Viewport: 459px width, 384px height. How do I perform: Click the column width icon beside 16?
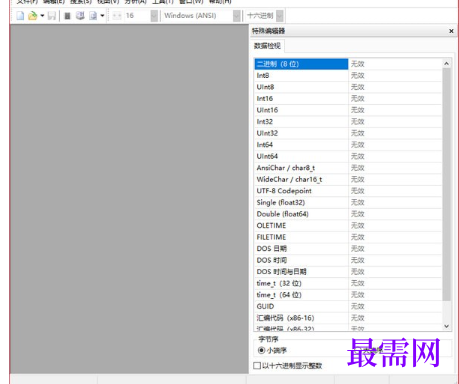tap(117, 16)
